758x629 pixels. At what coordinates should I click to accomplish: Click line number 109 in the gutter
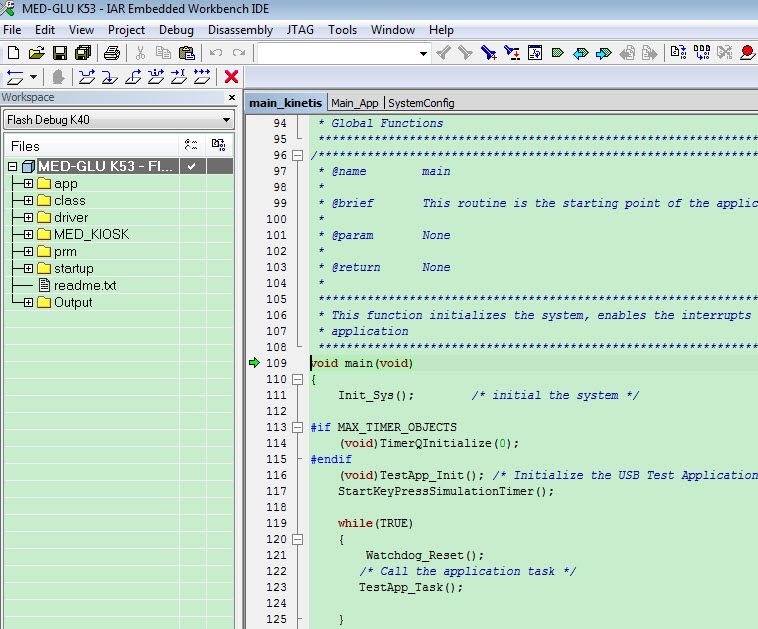tap(277, 363)
